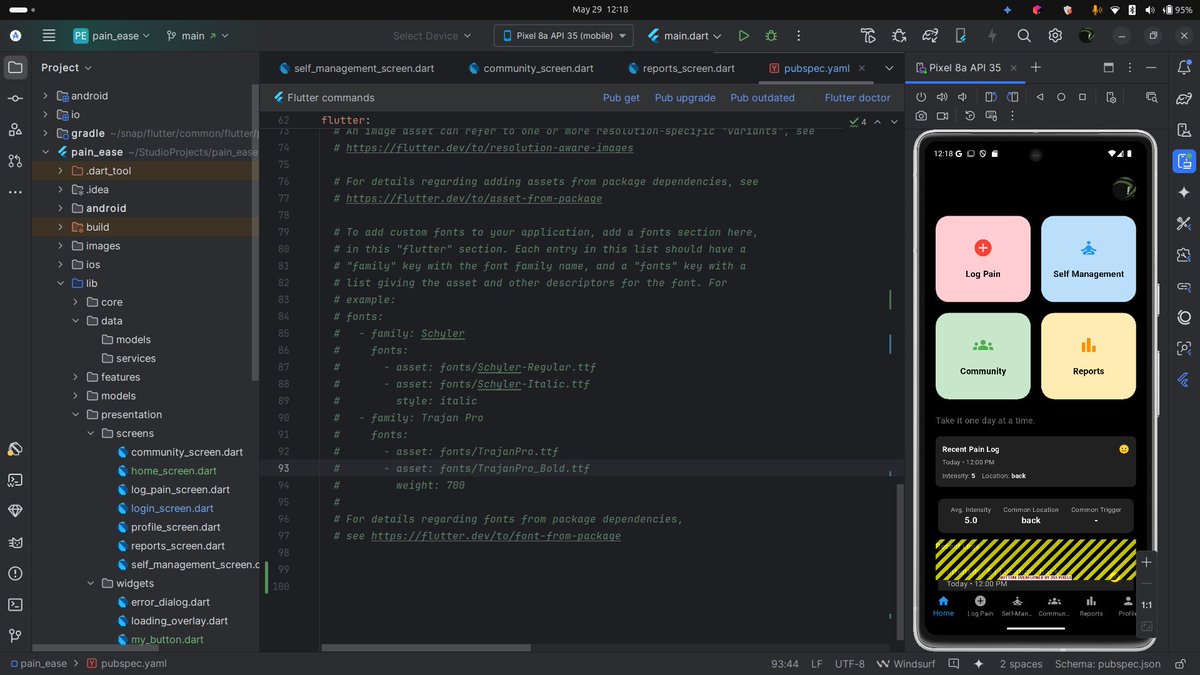Image resolution: width=1200 pixels, height=675 pixels.
Task: Expand the features folder
Action: coord(76,377)
